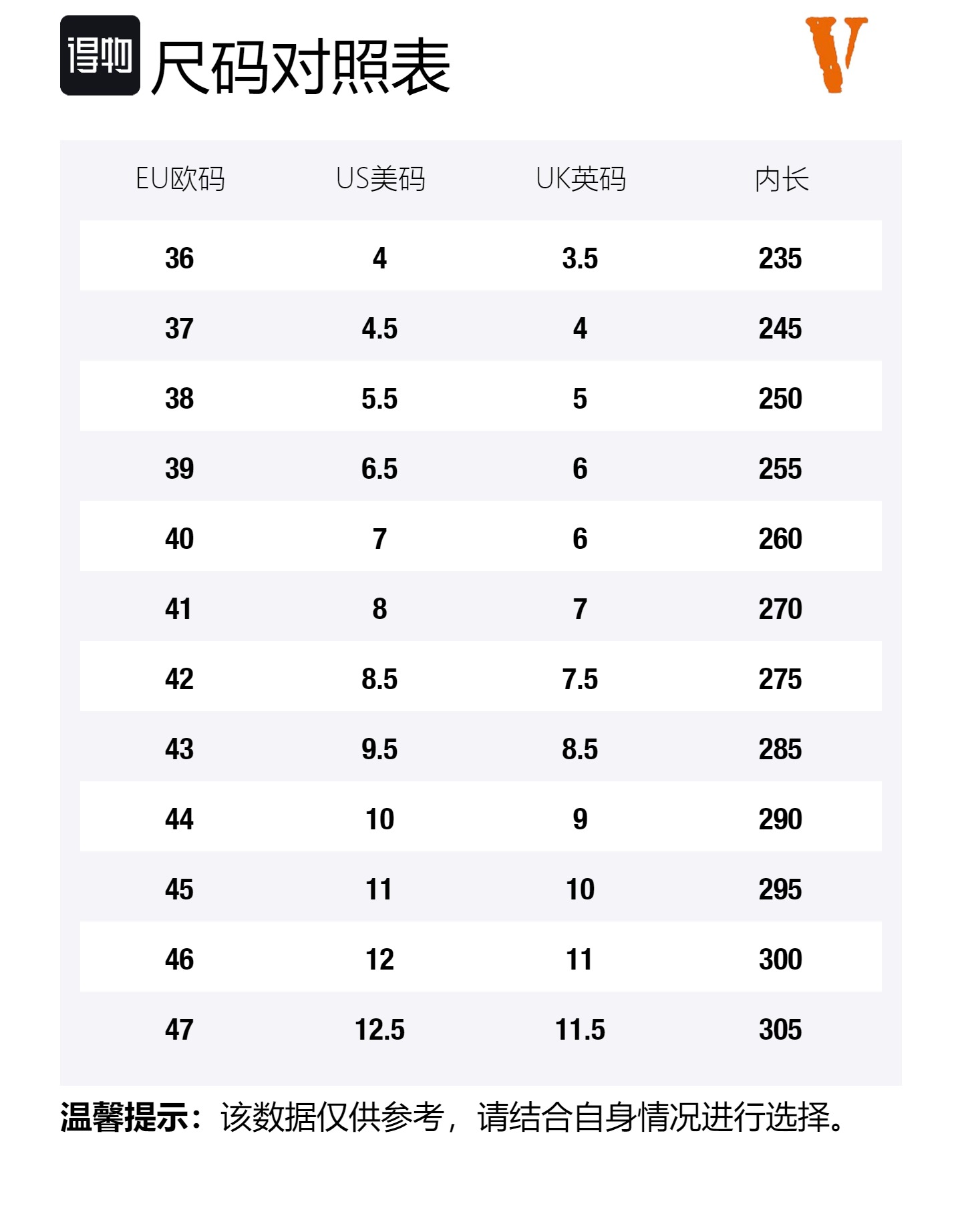Click the UK英码 column header
The width and height of the screenshot is (962, 1232).
[x=581, y=179]
